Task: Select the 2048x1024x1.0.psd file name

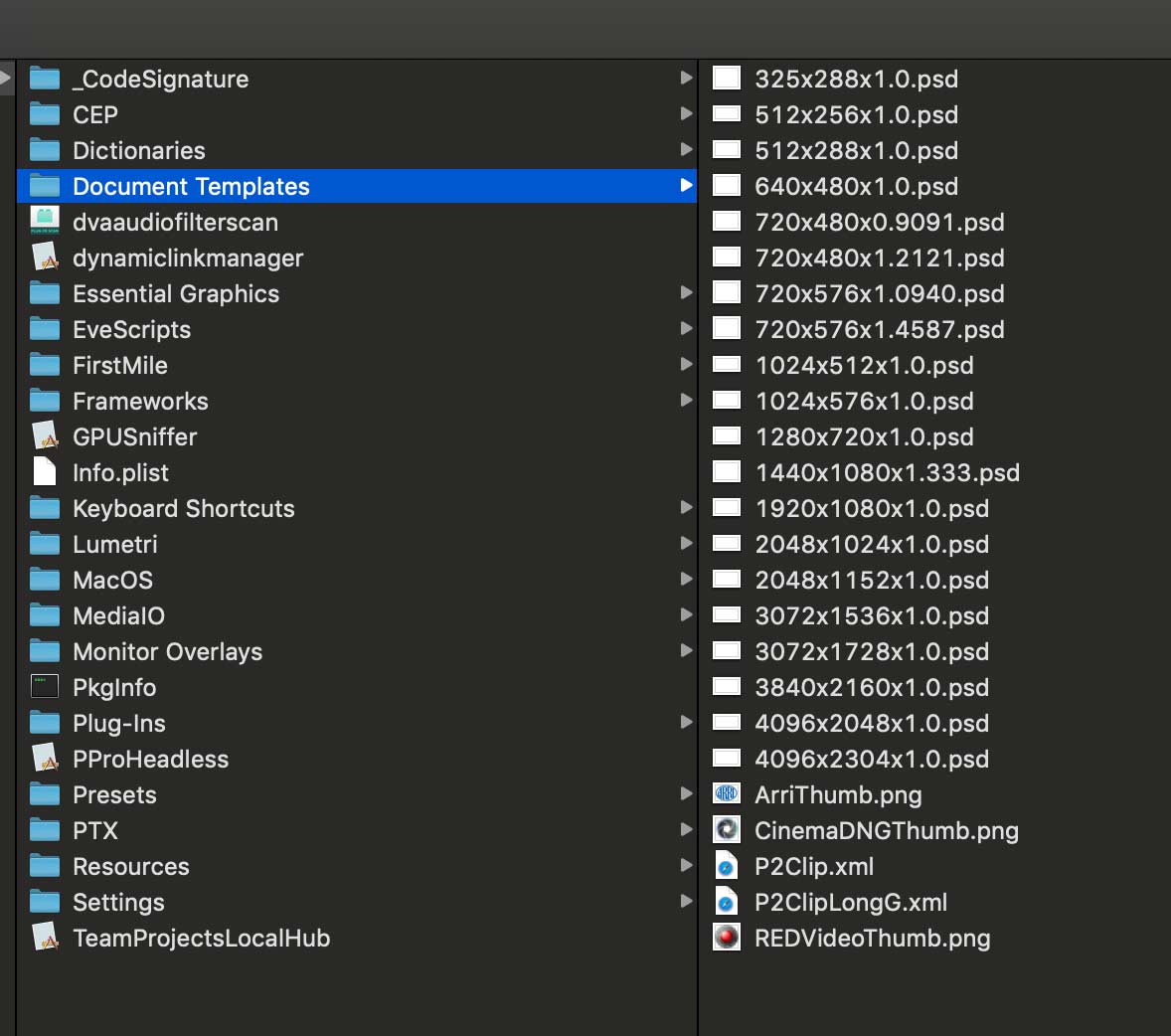Action: (x=872, y=545)
